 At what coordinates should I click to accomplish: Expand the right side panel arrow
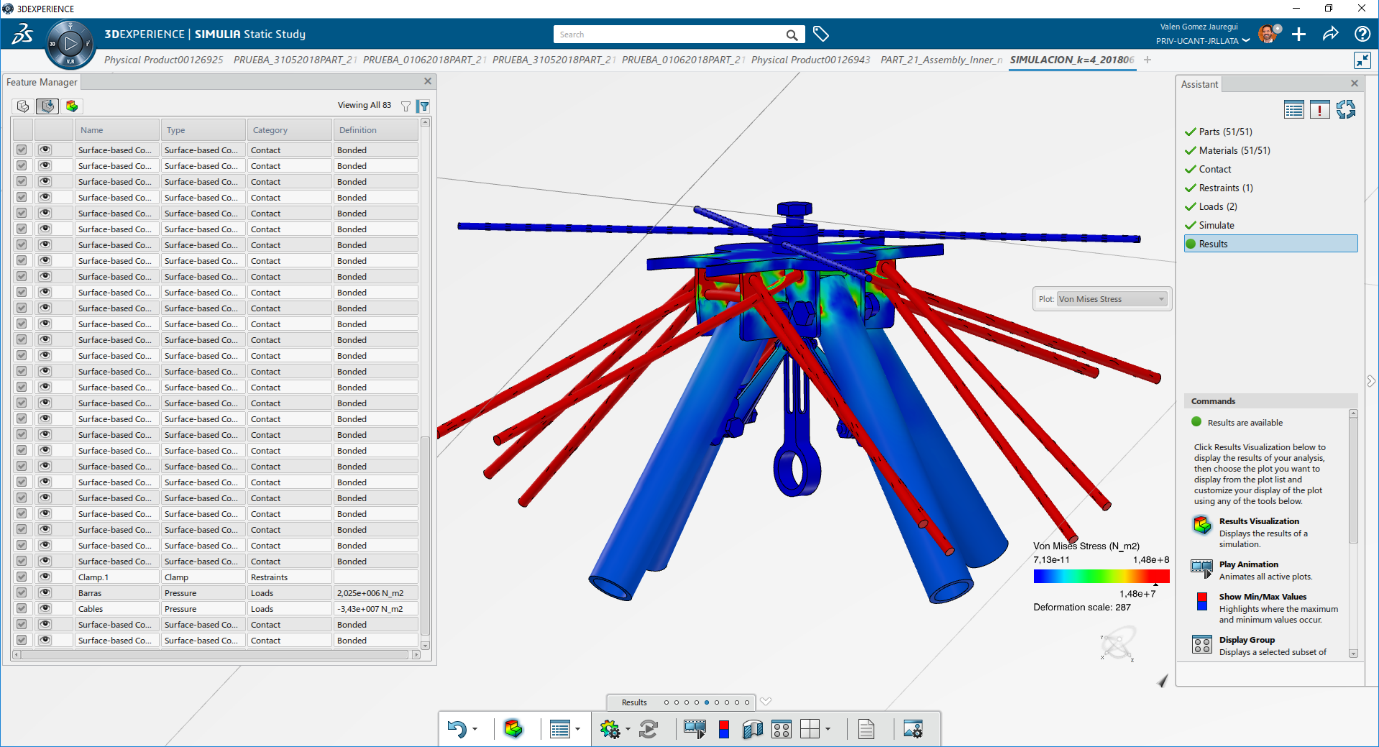coord(1370,380)
